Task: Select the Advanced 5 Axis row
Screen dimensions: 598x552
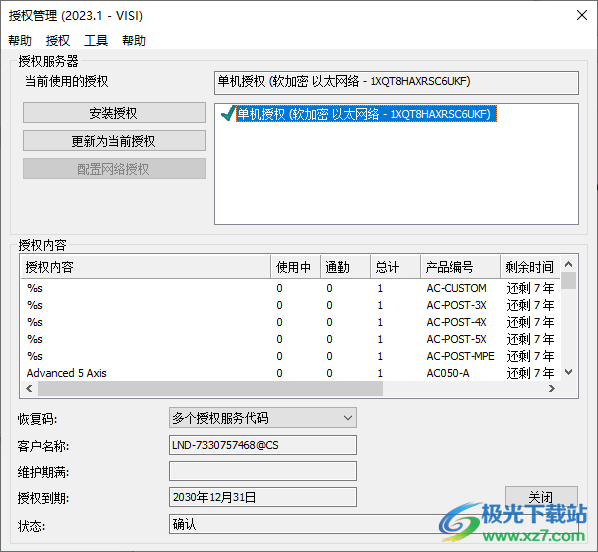Action: point(291,373)
